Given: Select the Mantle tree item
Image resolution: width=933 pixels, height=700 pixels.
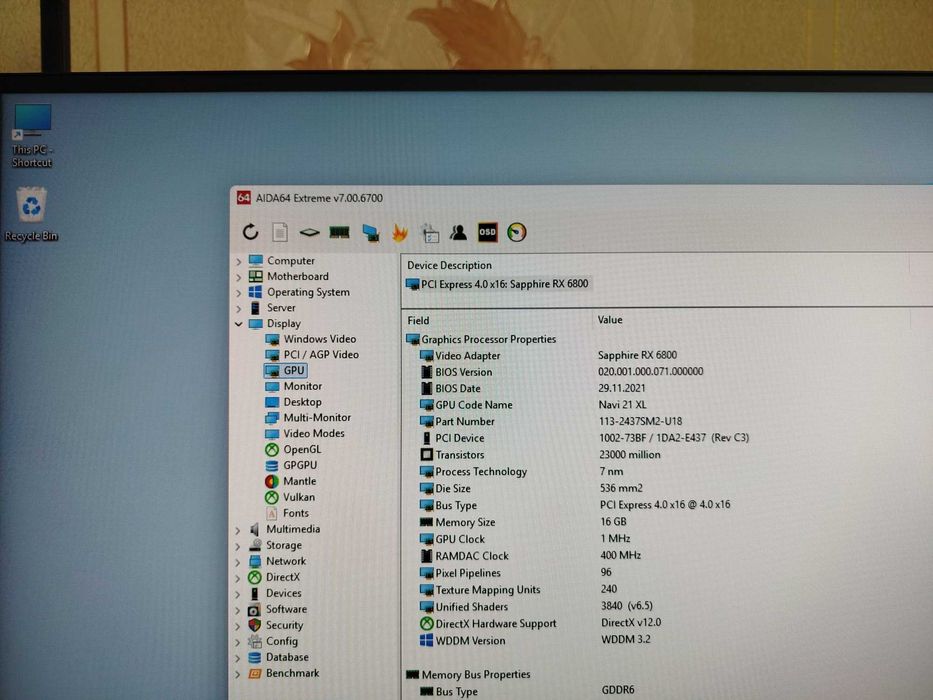Looking at the screenshot, I should [x=290, y=481].
